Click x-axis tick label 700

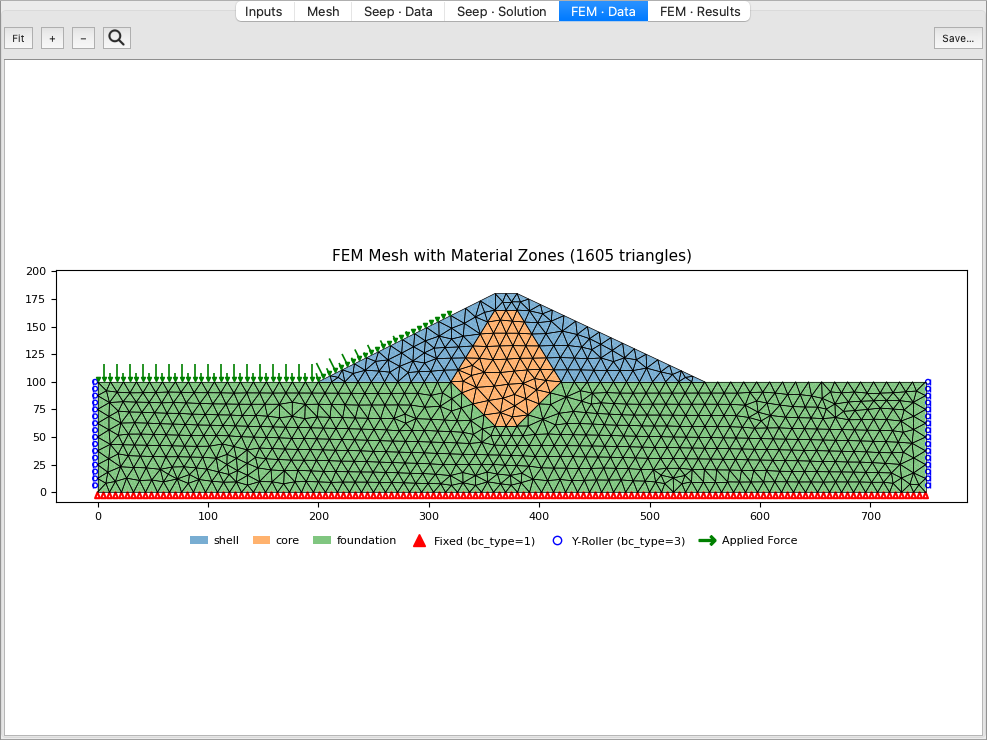pos(871,516)
